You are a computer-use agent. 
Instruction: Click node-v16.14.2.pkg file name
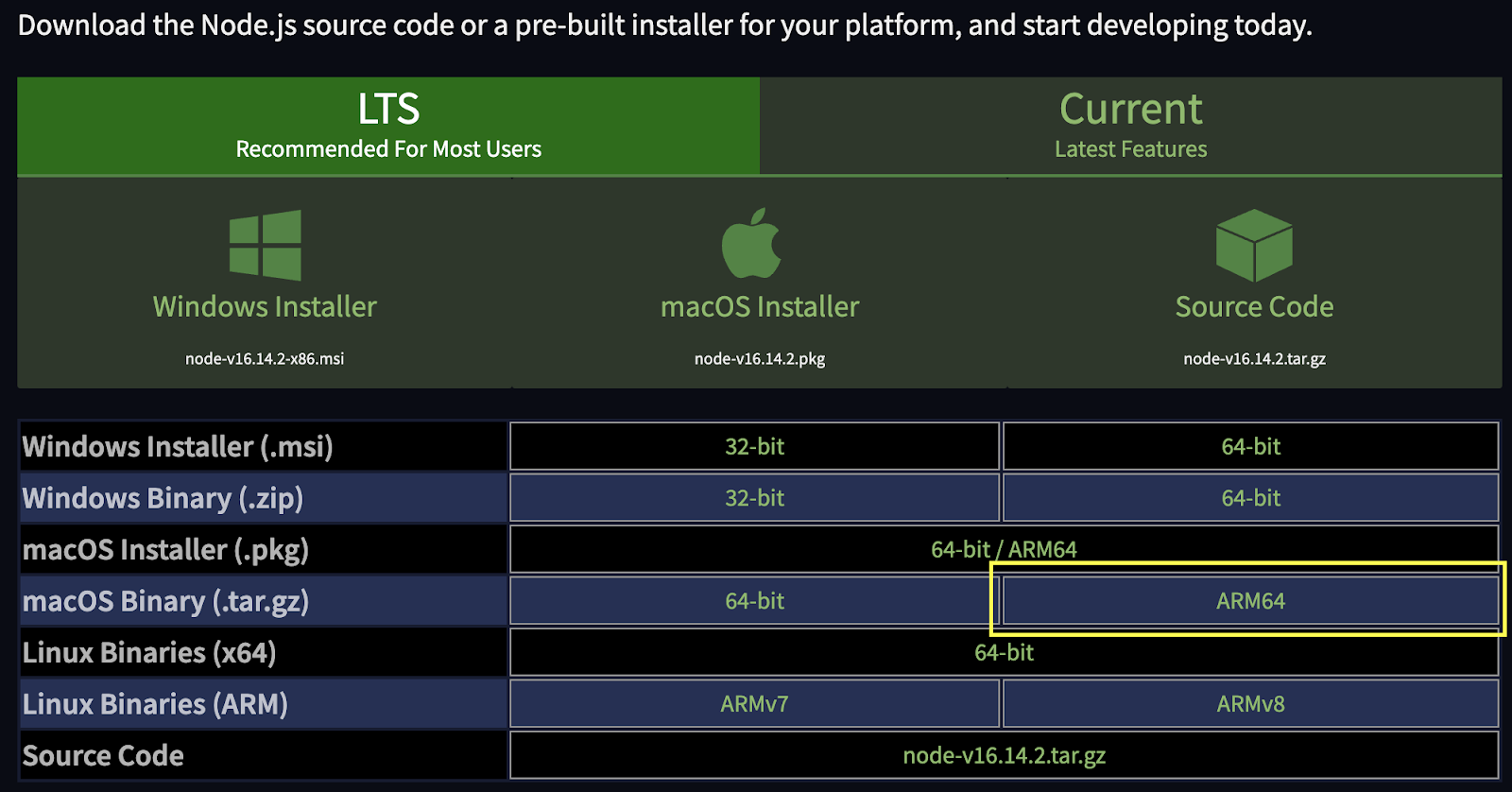click(x=760, y=359)
